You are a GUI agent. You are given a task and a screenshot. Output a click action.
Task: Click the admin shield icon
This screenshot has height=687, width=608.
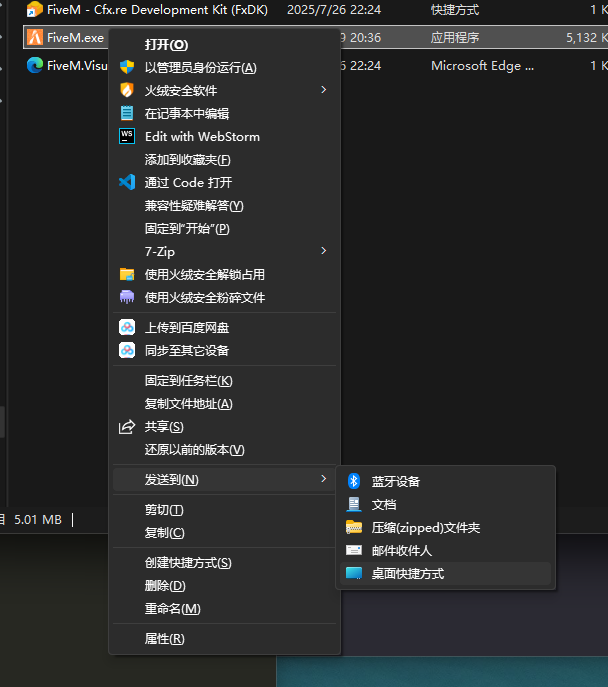127,67
